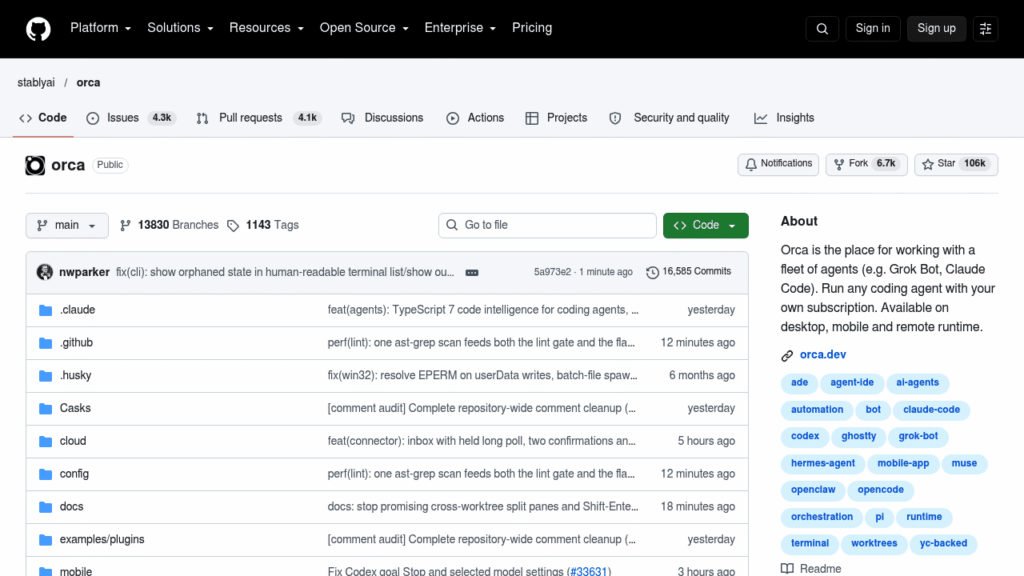Open the Open Source menu
Viewport: 1024px width, 576px height.
[x=364, y=28]
